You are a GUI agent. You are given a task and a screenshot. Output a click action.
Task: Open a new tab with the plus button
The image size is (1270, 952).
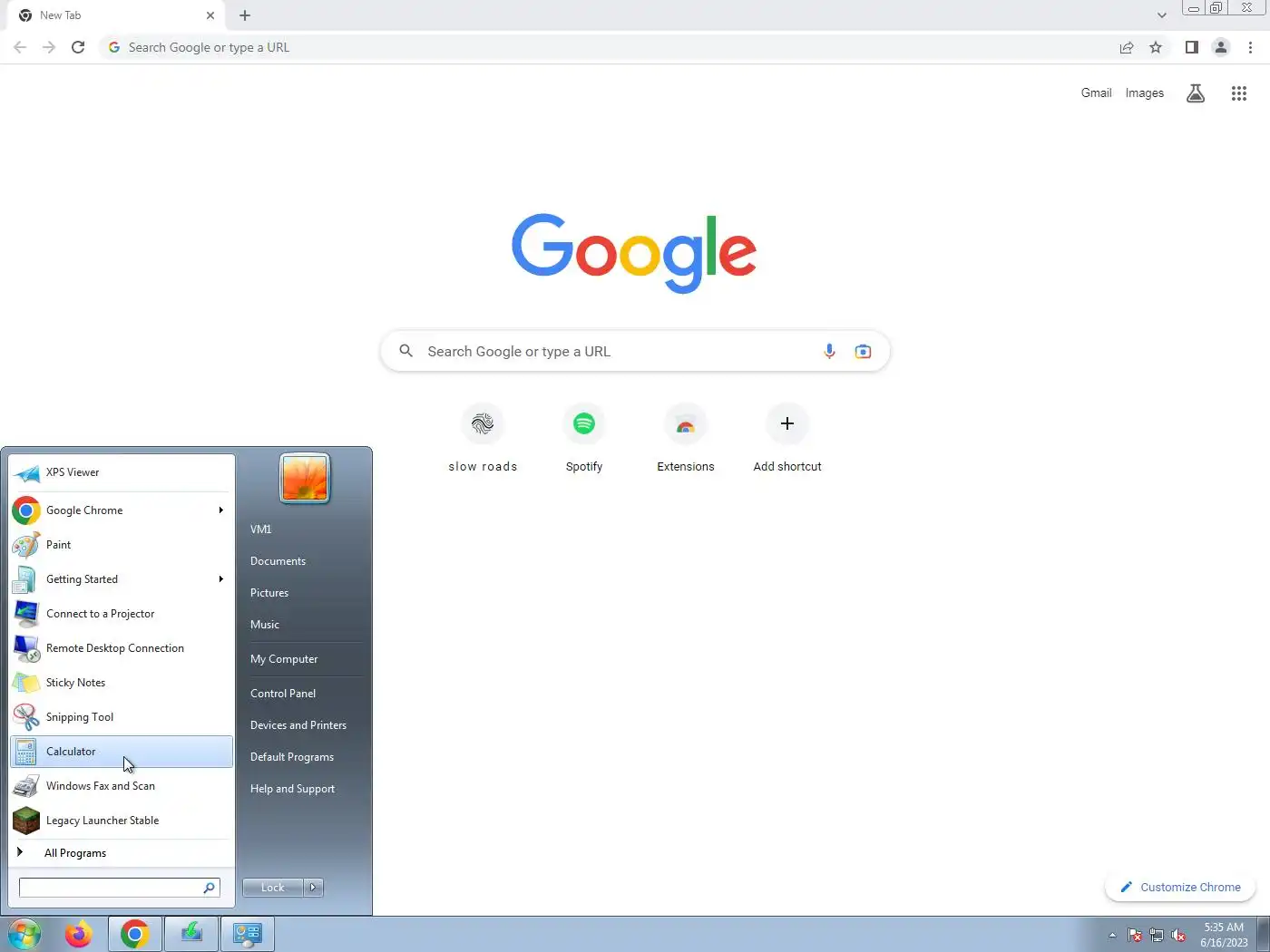(x=245, y=15)
